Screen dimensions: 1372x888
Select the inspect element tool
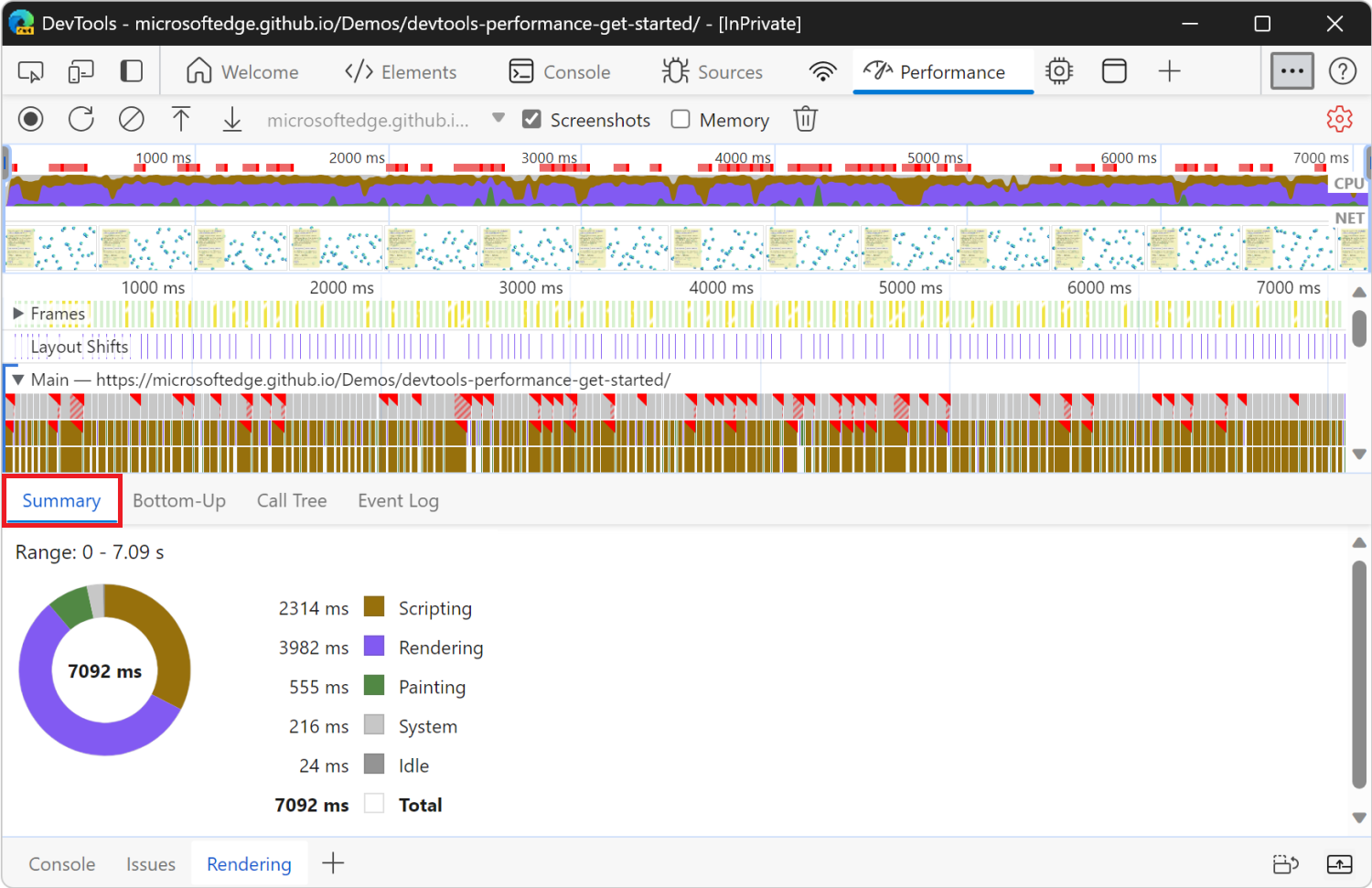pos(30,70)
